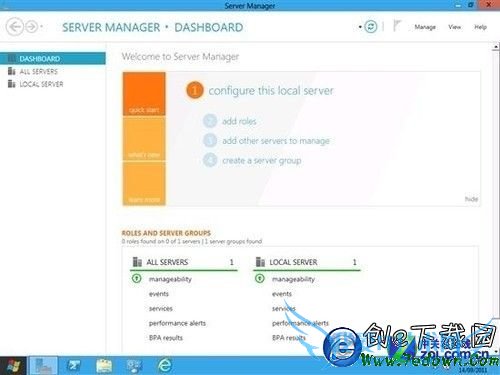The width and height of the screenshot is (500, 375).
Task: Refresh the Server Manager dashboard
Action: (x=371, y=27)
